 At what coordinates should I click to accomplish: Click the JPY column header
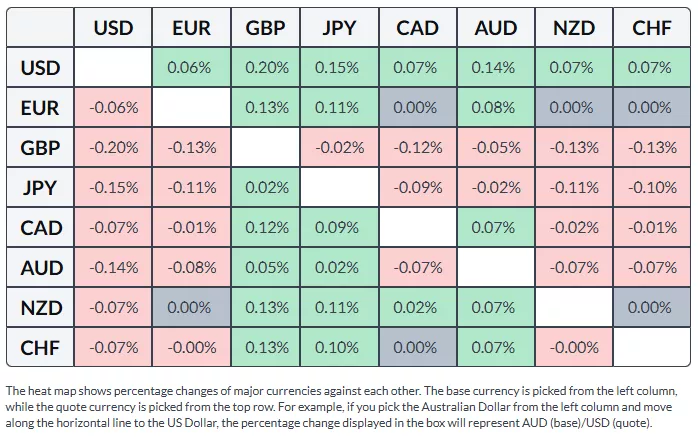[341, 28]
